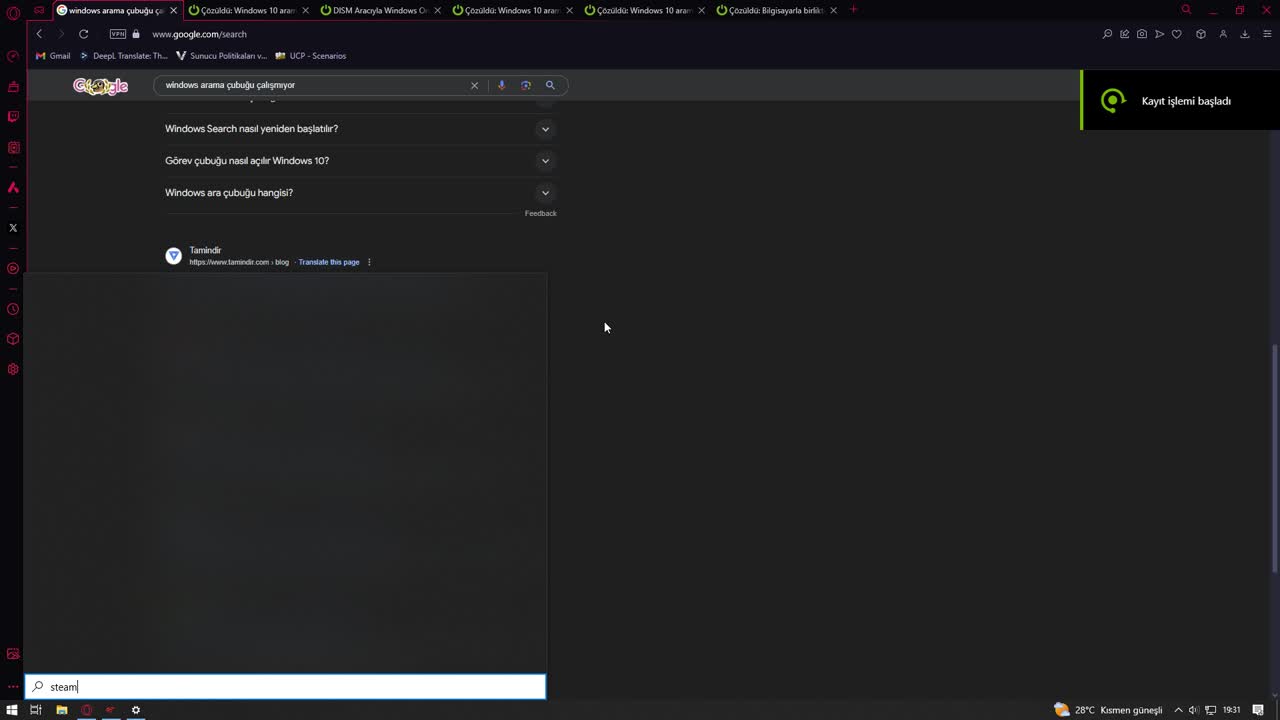Image resolution: width=1280 pixels, height=720 pixels.
Task: Open the 'Translate this page' link
Action: click(328, 262)
